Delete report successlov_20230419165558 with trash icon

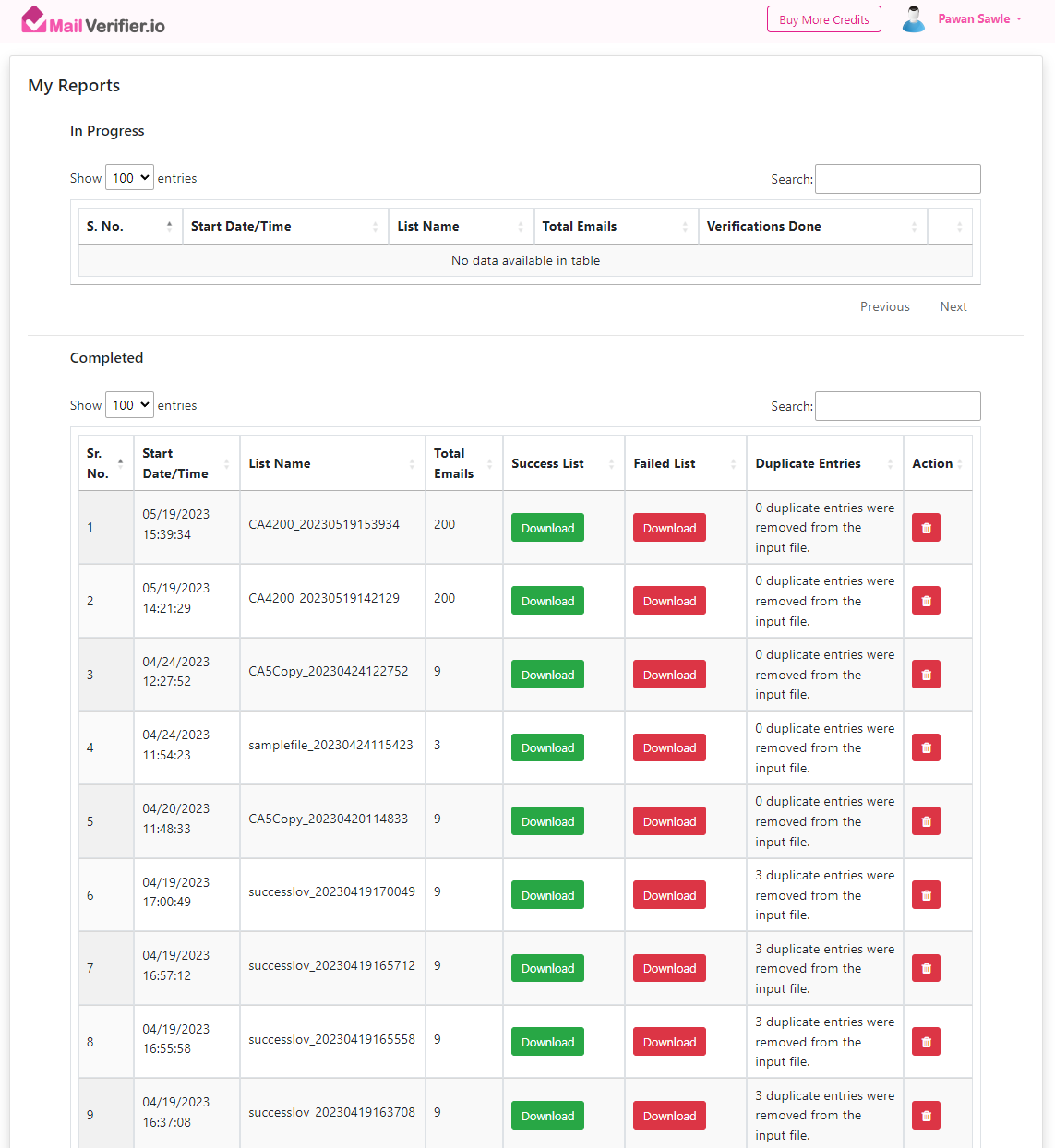tap(926, 1042)
